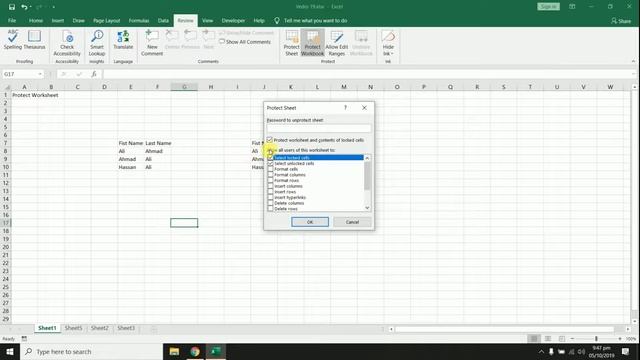Open the notification center icon
This screenshot has height=360, width=640.
point(625,351)
